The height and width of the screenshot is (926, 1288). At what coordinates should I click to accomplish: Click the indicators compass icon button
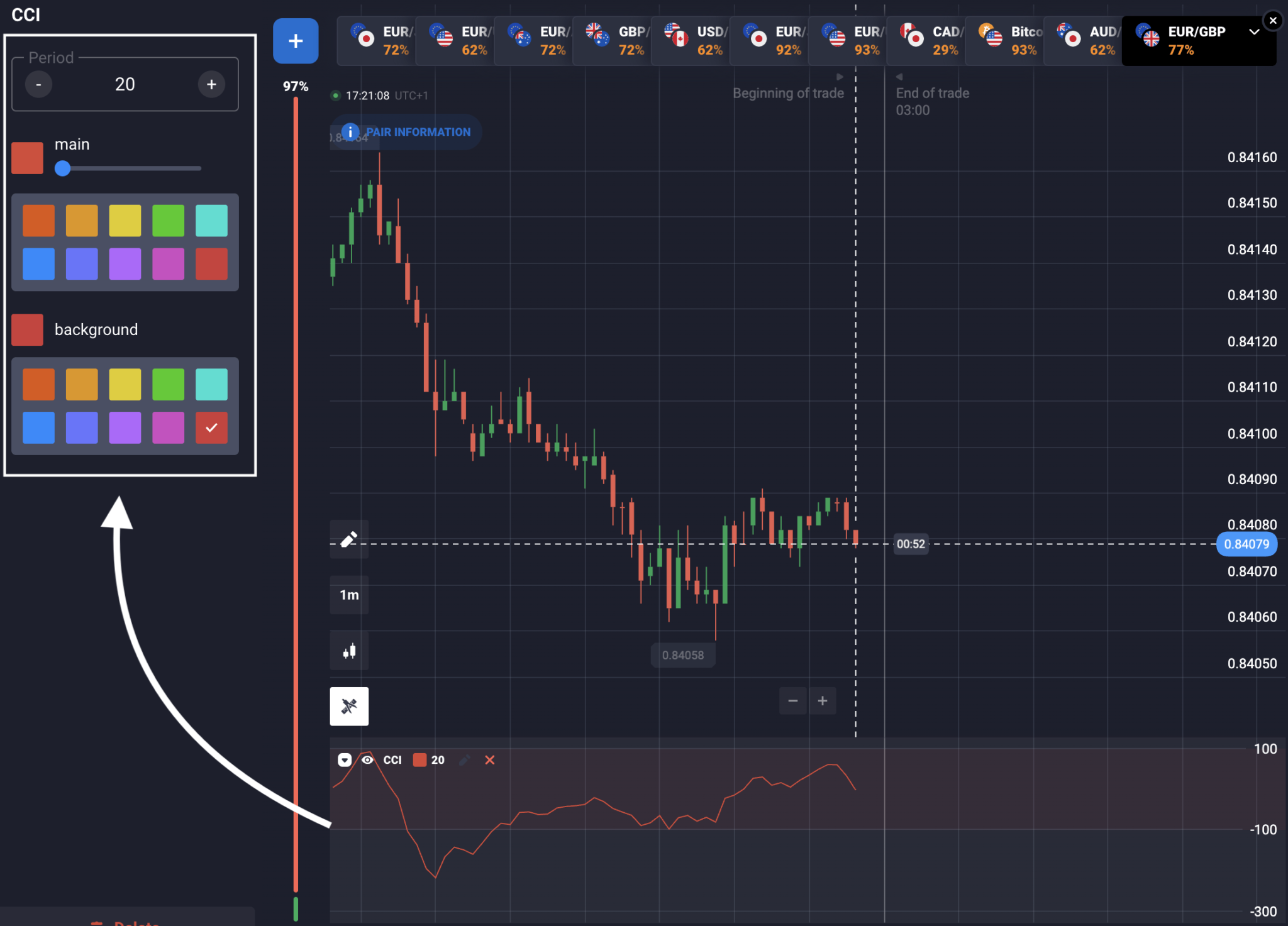(349, 706)
